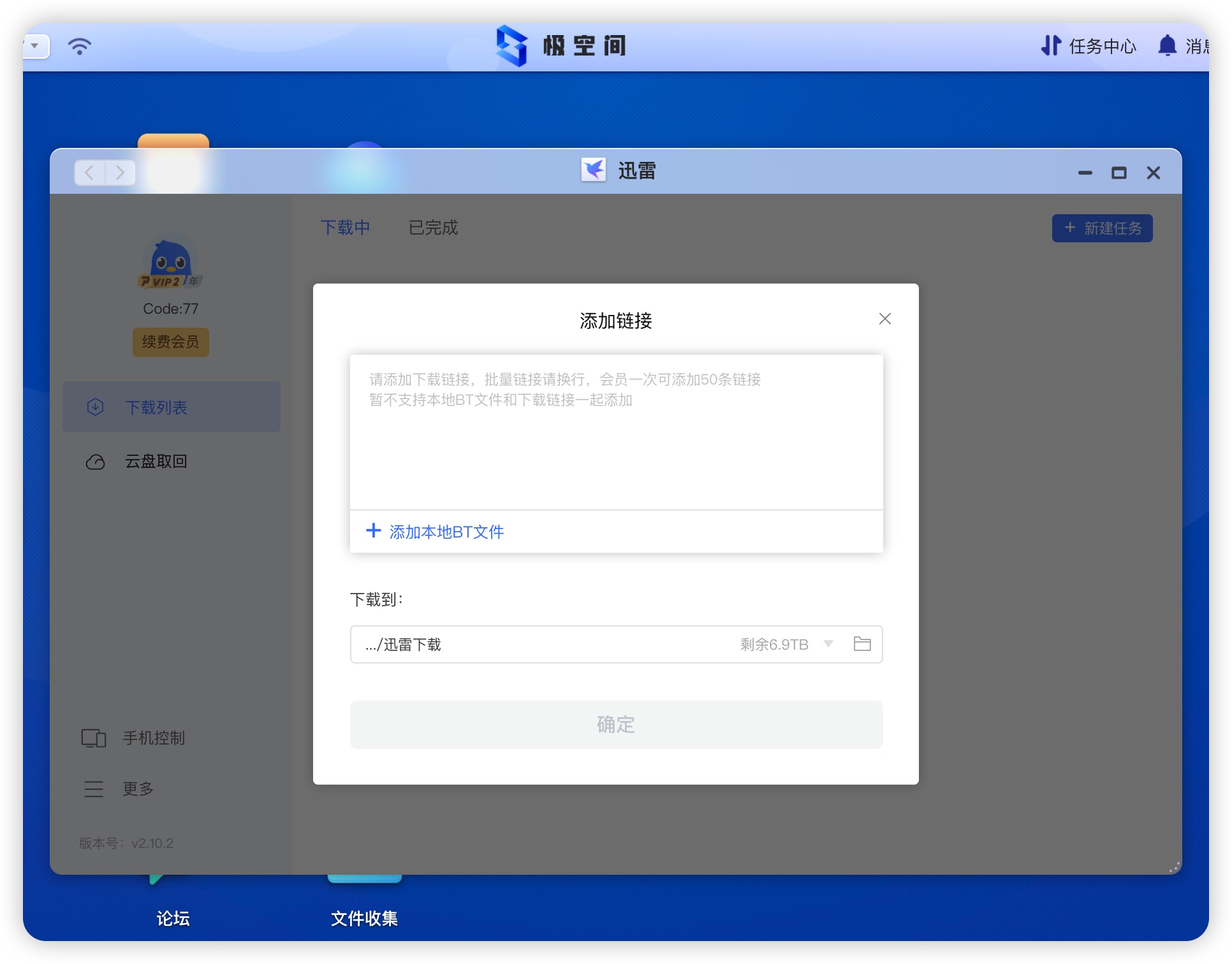Close the 添加链接 dialog
Viewport: 1232px width, 964px height.
tap(884, 319)
